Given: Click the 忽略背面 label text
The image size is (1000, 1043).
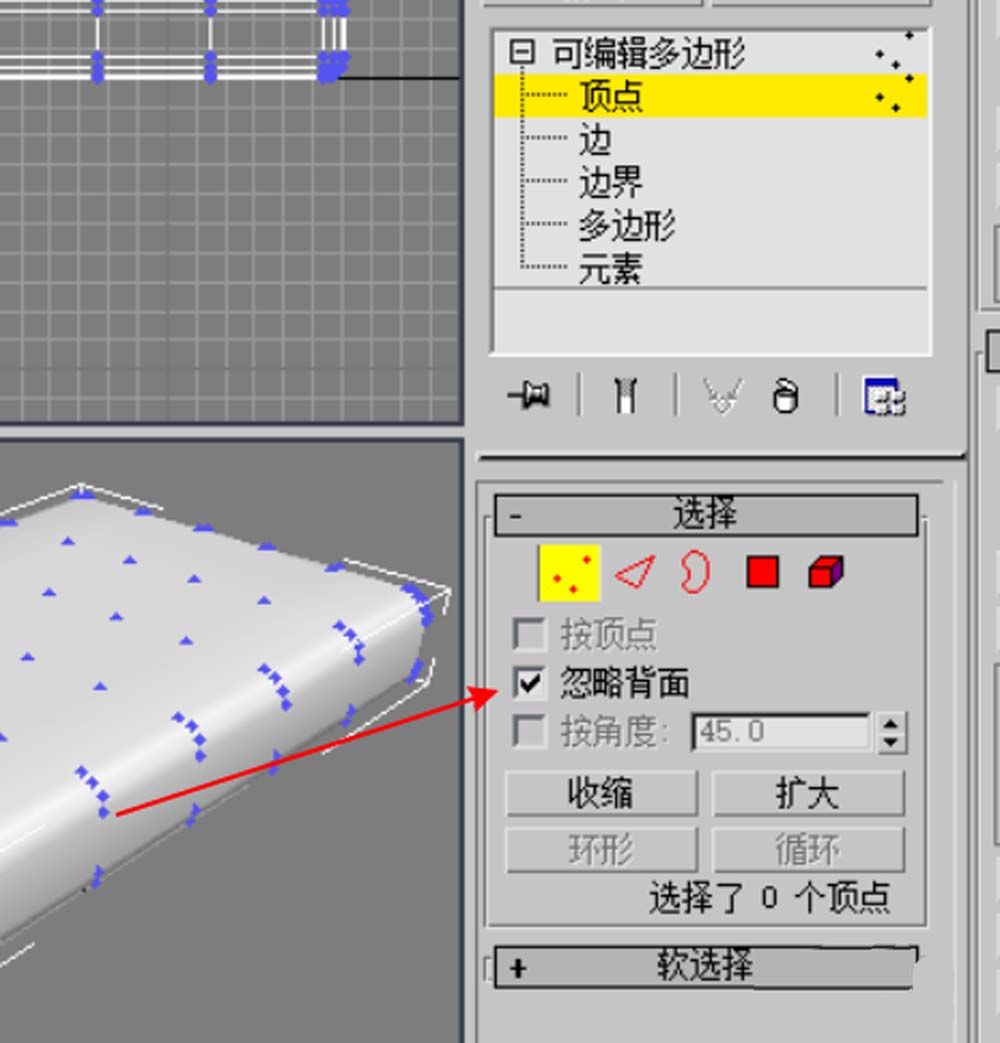Looking at the screenshot, I should pos(624,683).
